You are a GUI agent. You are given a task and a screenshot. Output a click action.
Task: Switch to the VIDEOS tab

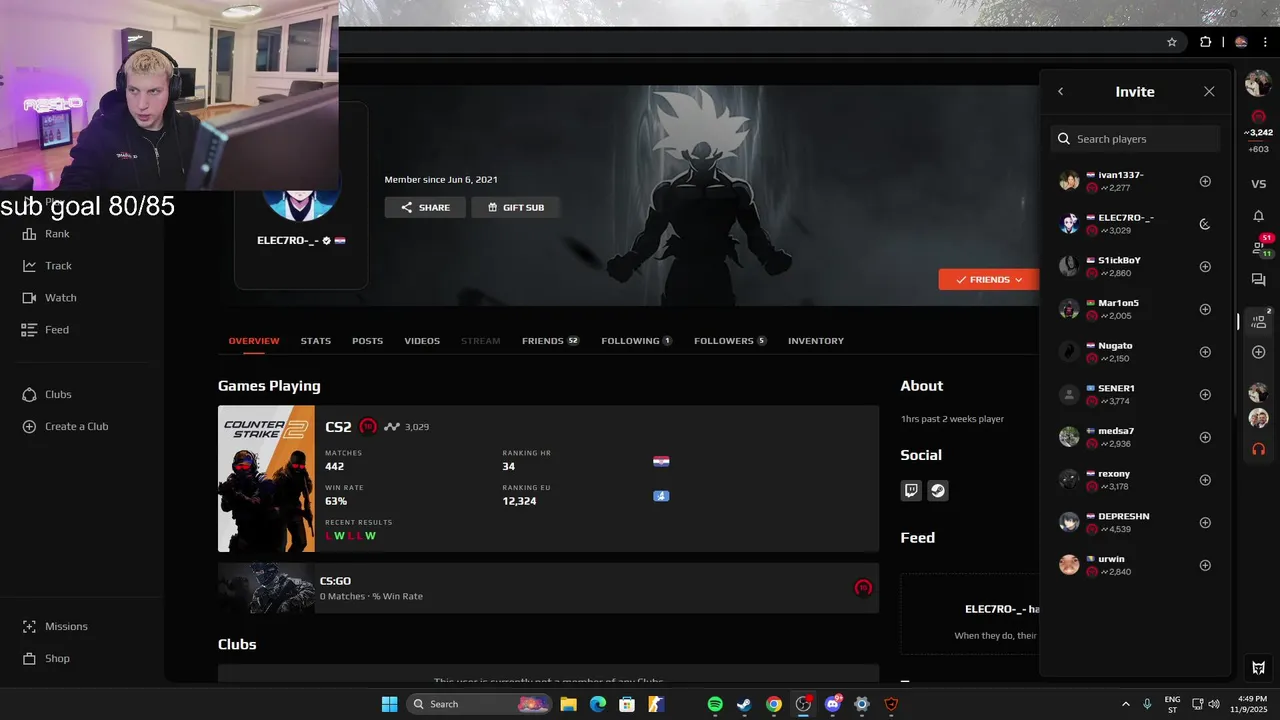422,341
